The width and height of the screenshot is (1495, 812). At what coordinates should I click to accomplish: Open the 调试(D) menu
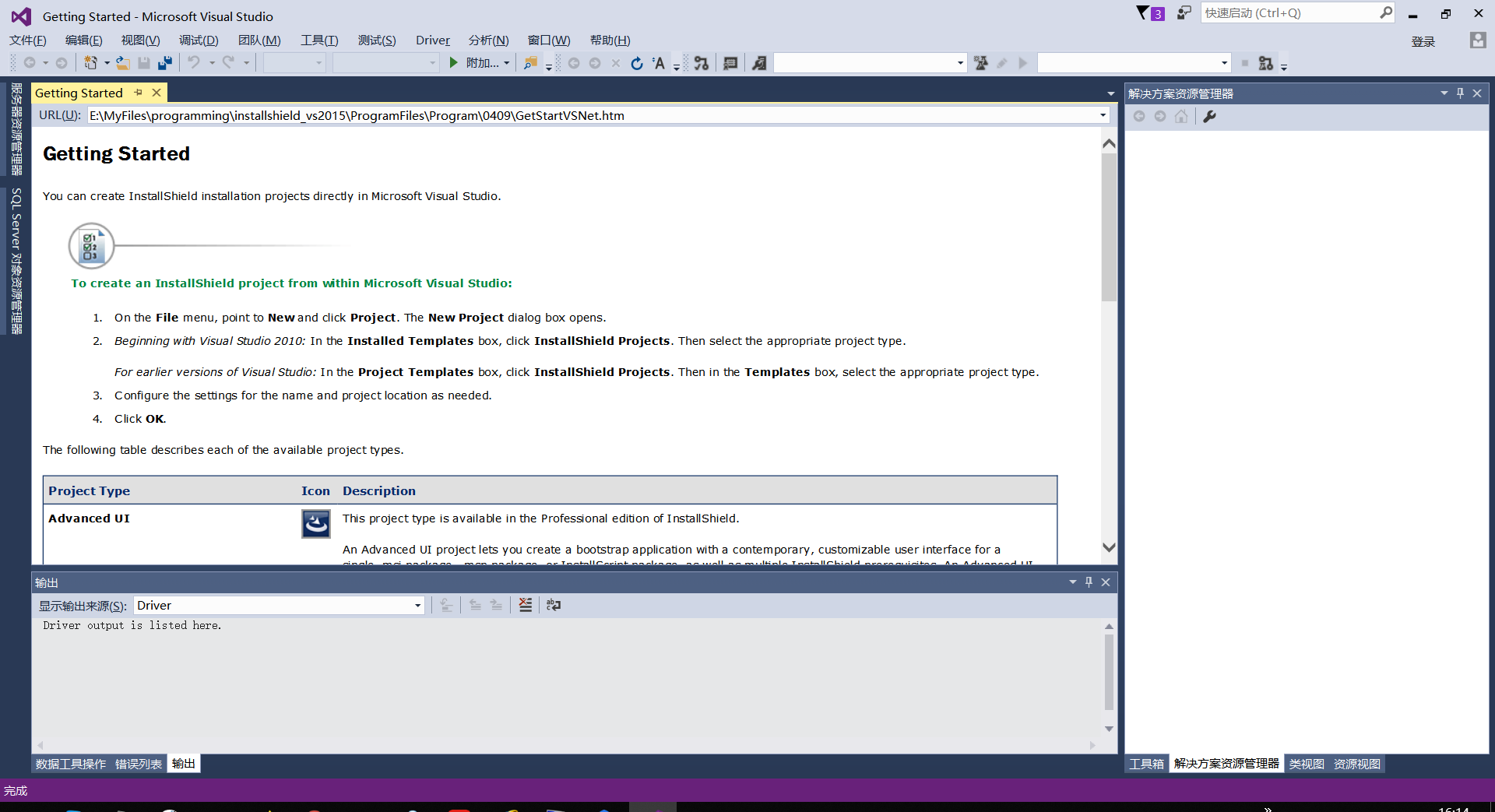[199, 40]
